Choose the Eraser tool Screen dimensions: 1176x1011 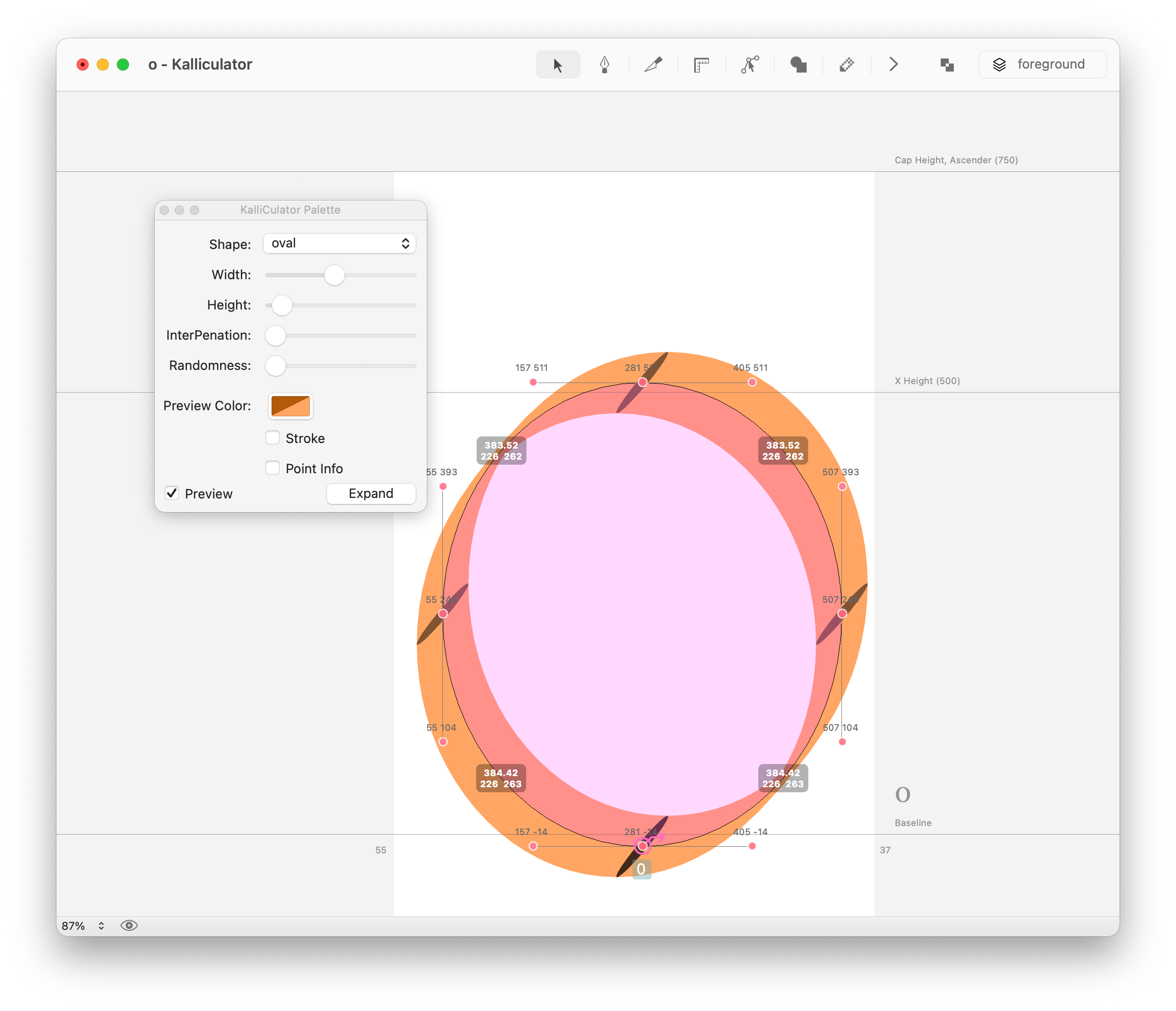[x=846, y=65]
